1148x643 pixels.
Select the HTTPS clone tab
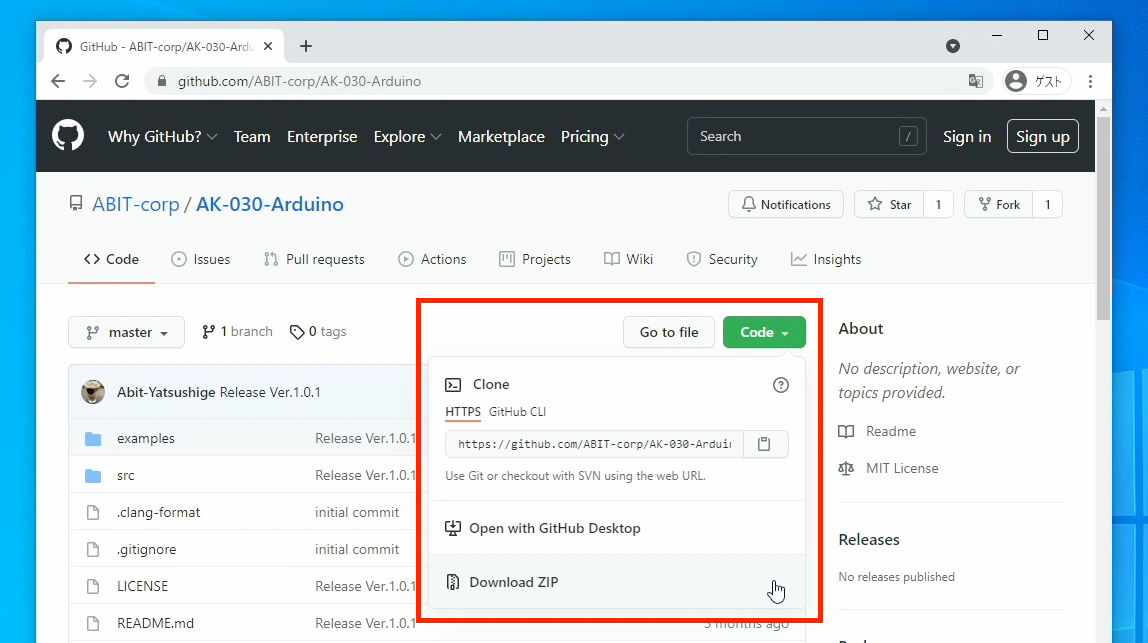(x=463, y=412)
